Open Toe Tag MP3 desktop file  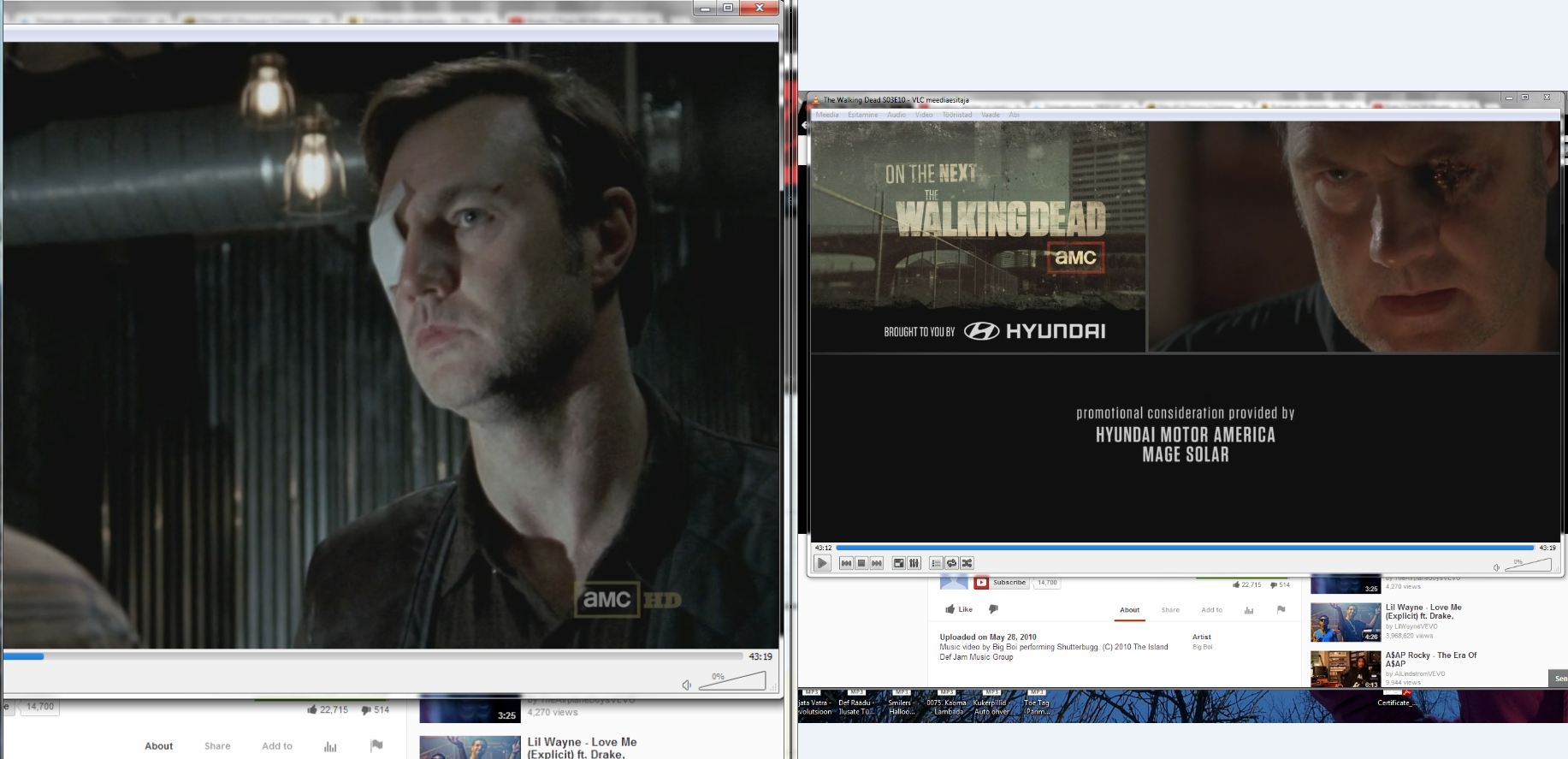(x=1037, y=703)
